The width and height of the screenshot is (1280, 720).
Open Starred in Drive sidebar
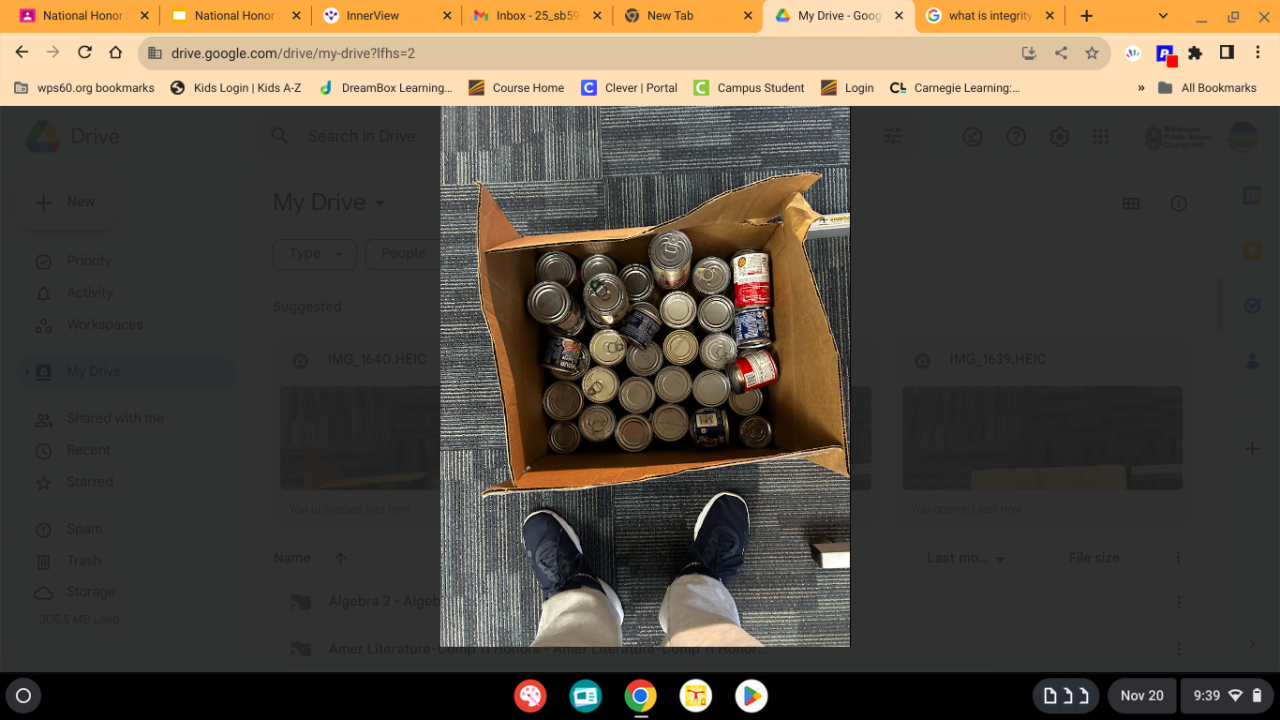[89, 483]
